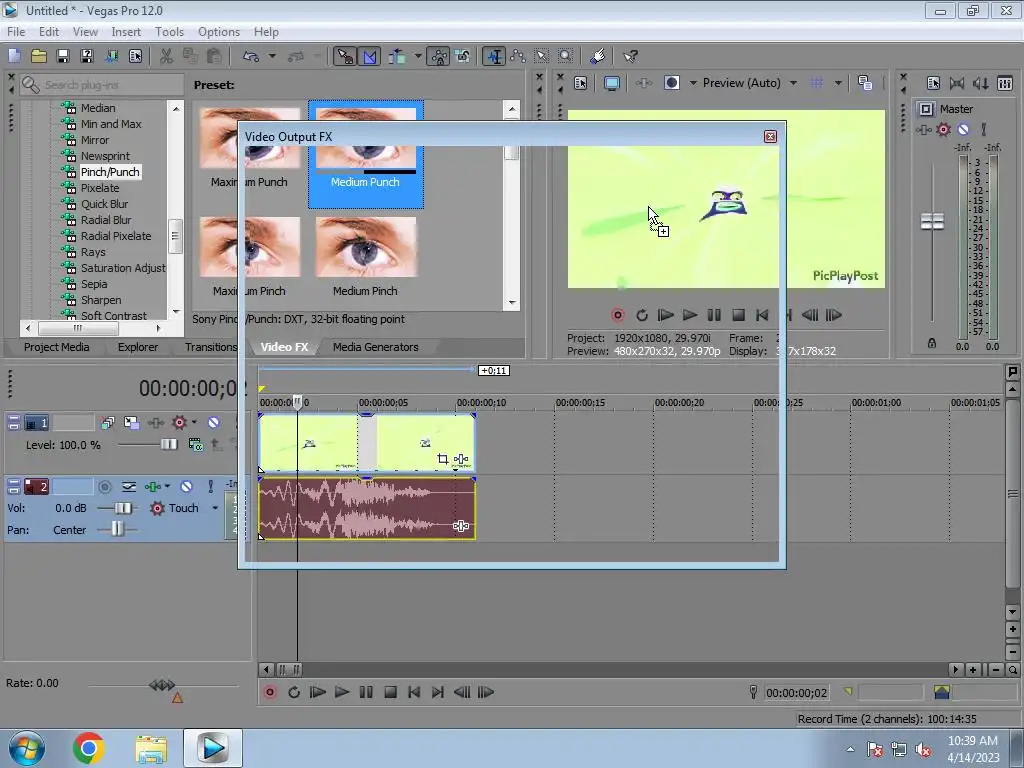Open the File menu
Screen dimensions: 1024x768
click(16, 31)
